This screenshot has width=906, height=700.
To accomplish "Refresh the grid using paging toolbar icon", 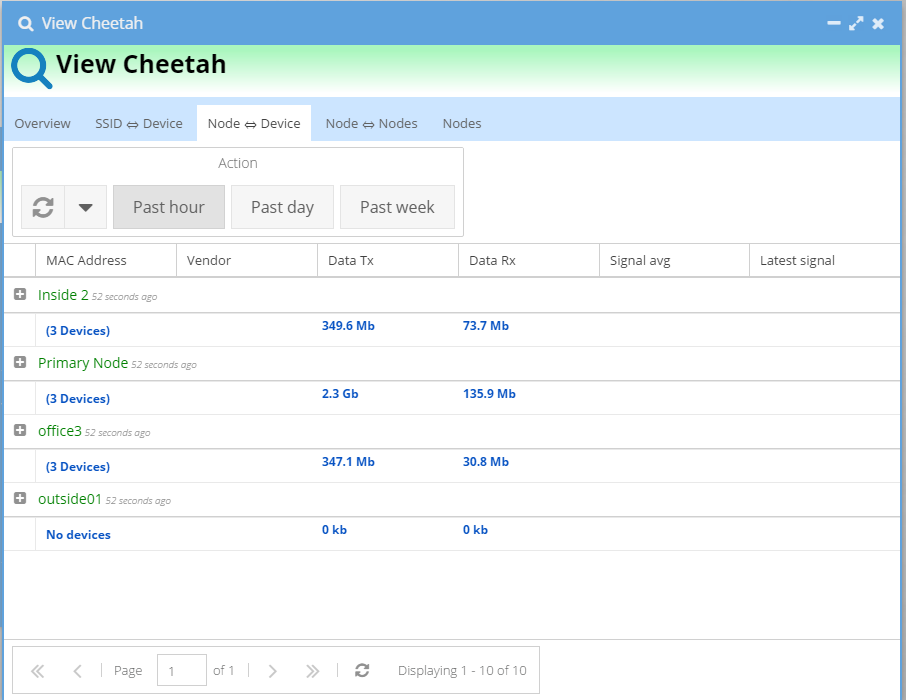I will [362, 671].
